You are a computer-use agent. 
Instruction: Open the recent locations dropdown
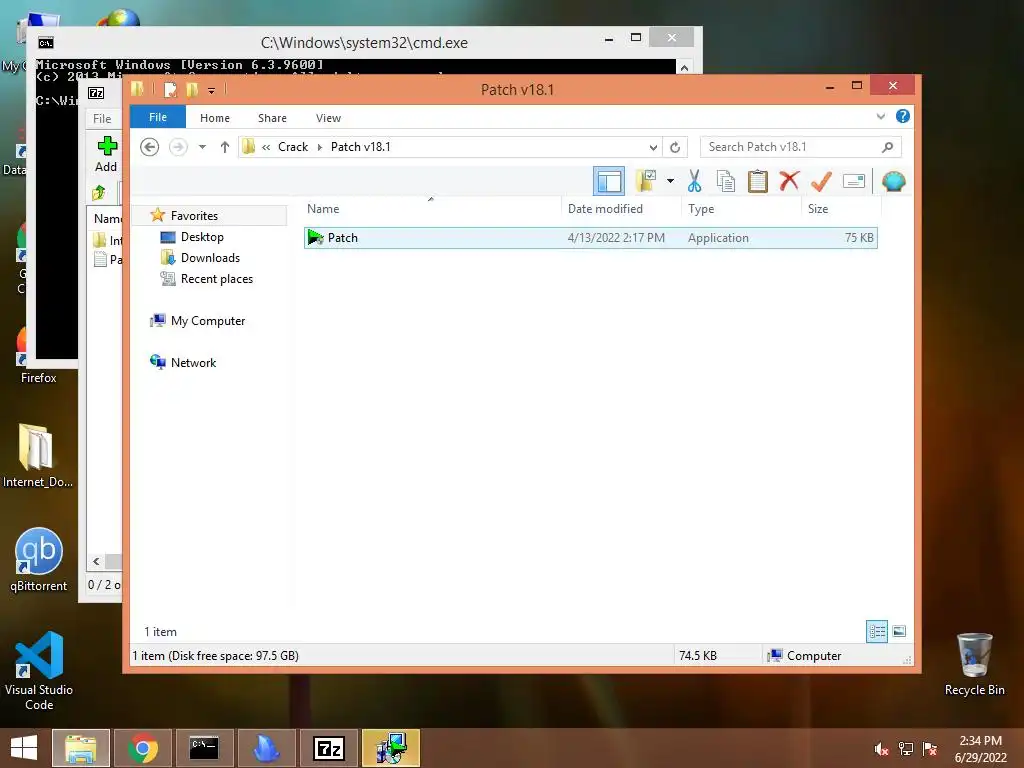[202, 147]
